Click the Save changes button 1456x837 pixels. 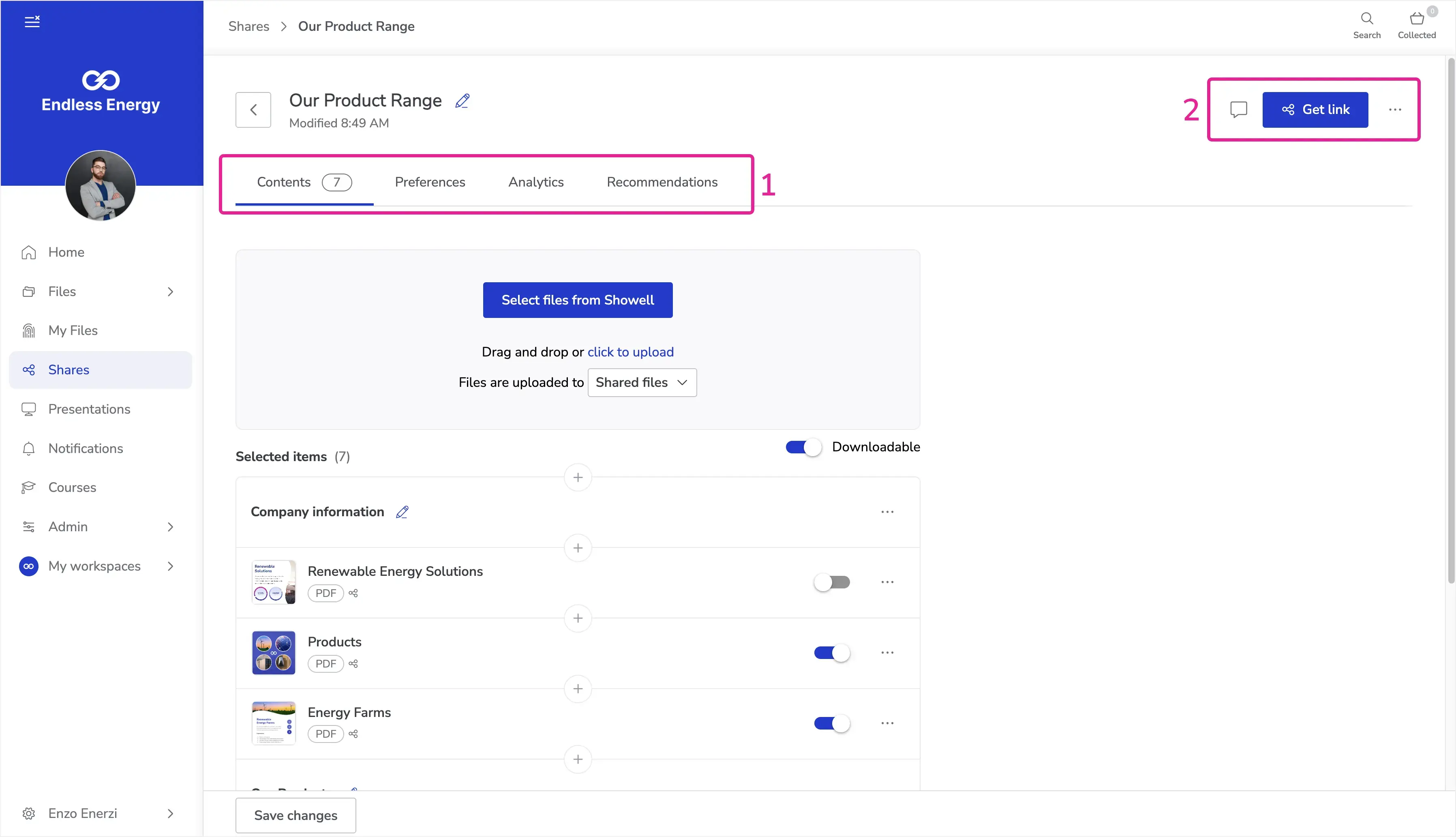tap(295, 815)
